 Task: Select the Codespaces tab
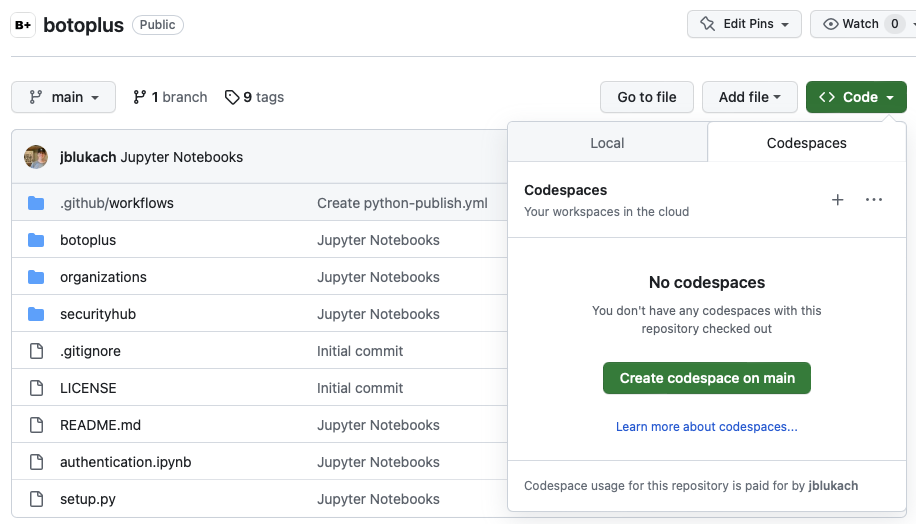coord(806,143)
